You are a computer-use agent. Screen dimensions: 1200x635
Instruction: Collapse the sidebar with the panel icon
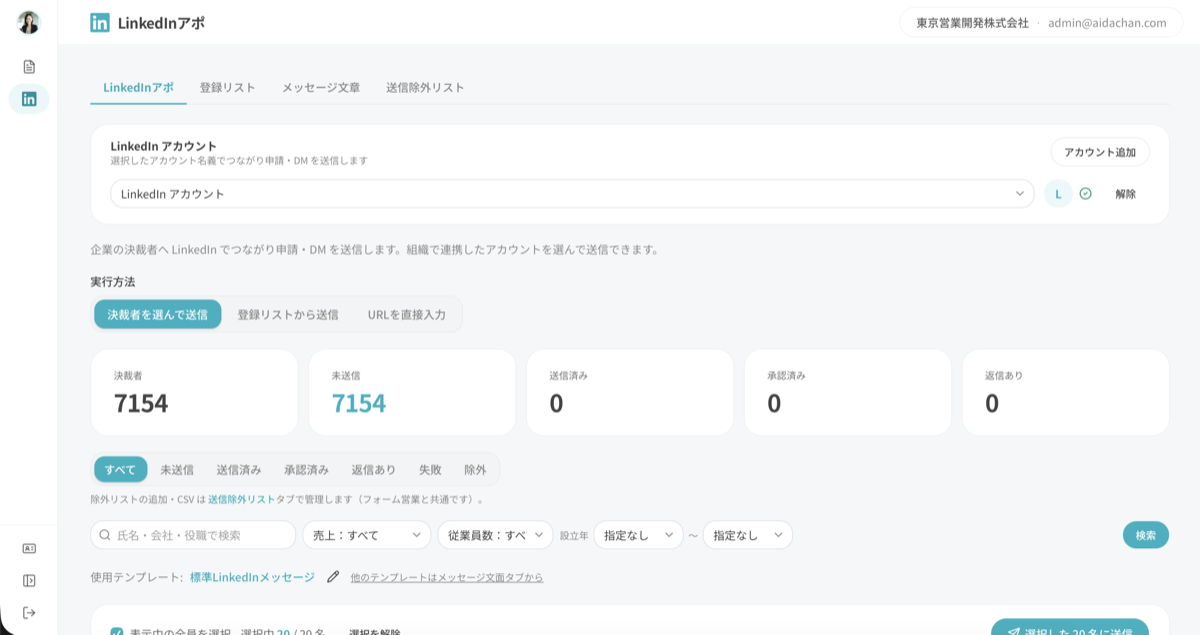[x=29, y=580]
